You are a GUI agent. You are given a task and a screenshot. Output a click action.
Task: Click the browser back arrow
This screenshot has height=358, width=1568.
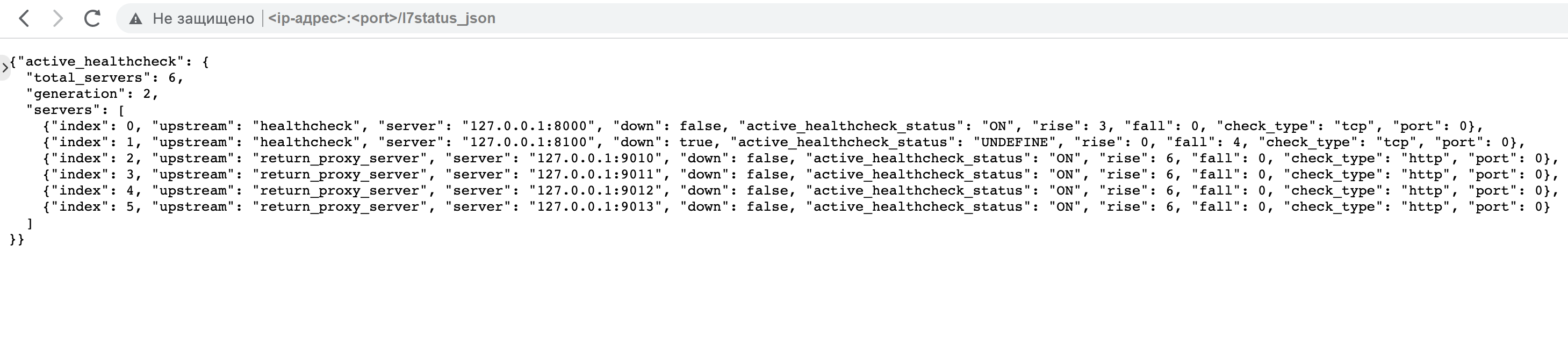[24, 18]
